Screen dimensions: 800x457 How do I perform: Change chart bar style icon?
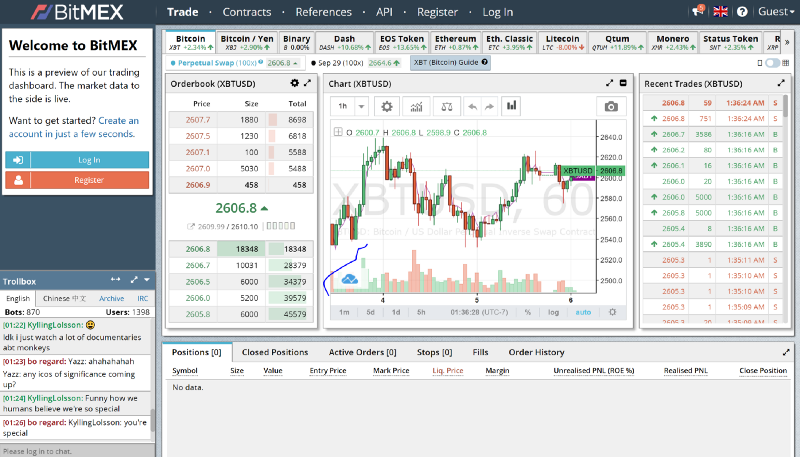[x=511, y=106]
